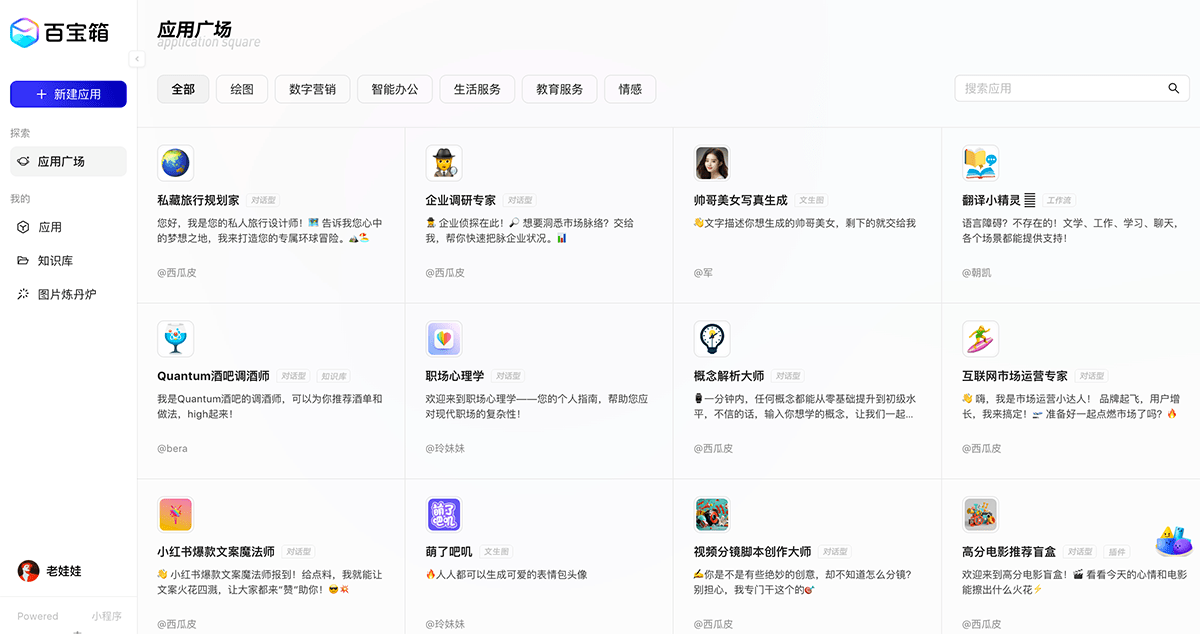Viewport: 1200px width, 634px height.
Task: Click the 插件 tag on 高分电影推荐盲盒
Action: pos(1116,552)
